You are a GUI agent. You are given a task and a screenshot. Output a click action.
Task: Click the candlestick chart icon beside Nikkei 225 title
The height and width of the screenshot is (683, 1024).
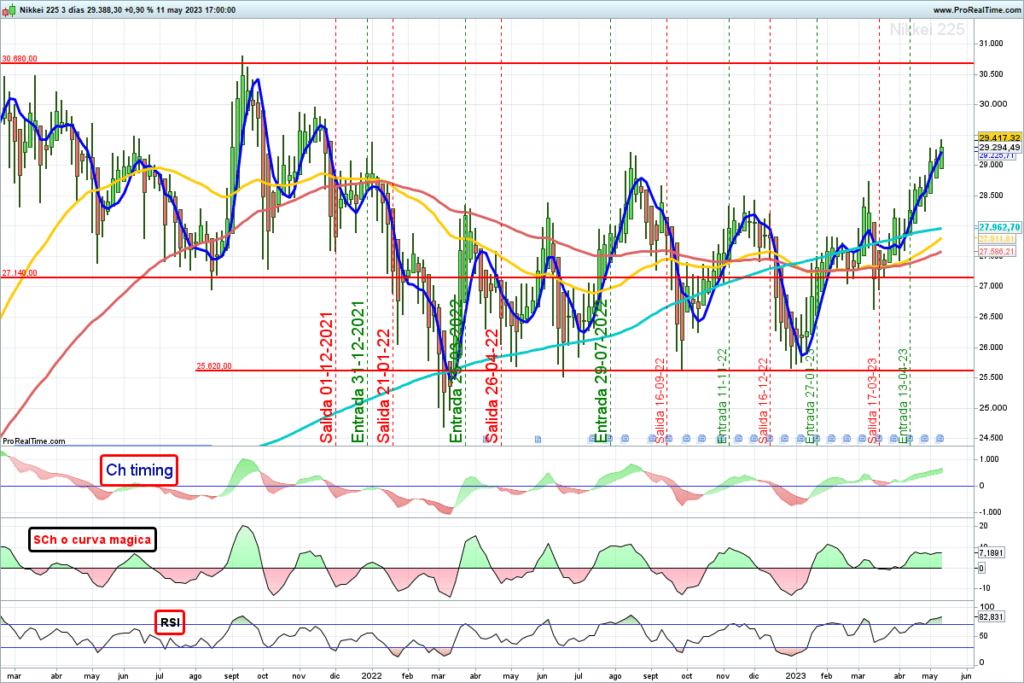click(x=9, y=10)
